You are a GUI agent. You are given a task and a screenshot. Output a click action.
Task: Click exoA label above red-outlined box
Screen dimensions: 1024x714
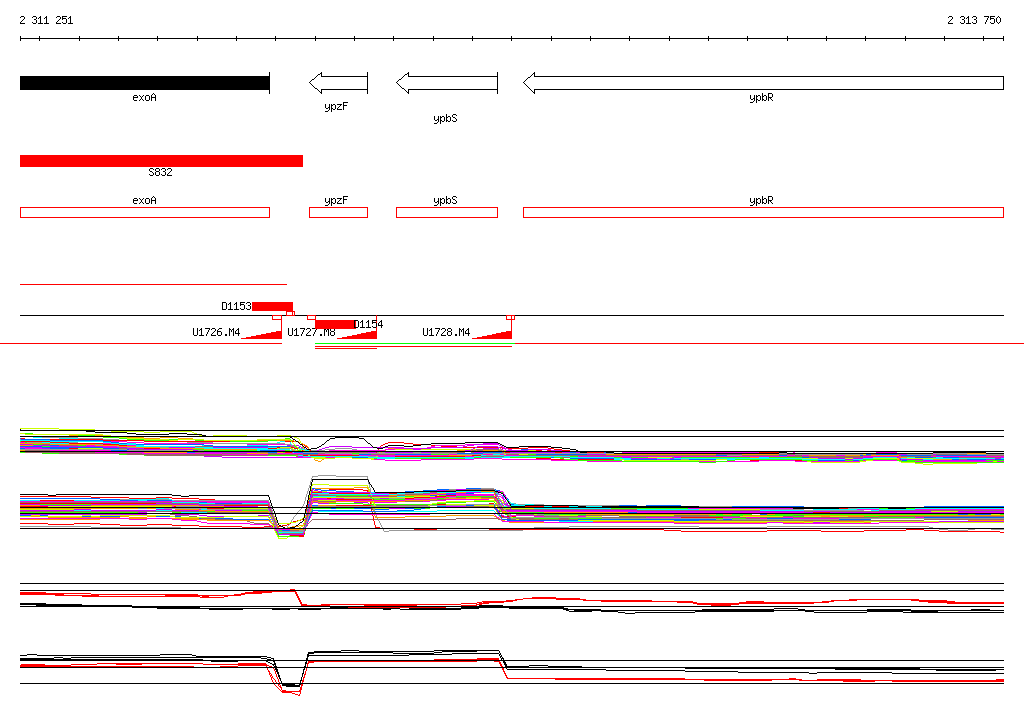144,201
